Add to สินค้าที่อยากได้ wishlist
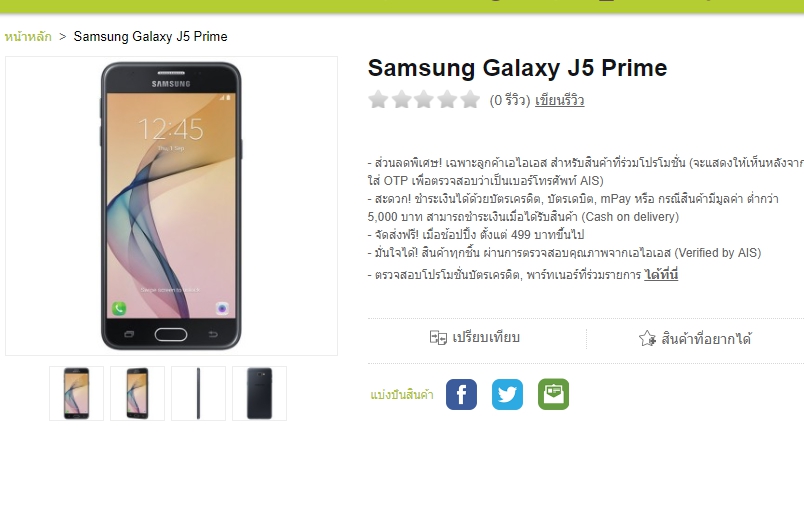The image size is (804, 506). [x=695, y=338]
